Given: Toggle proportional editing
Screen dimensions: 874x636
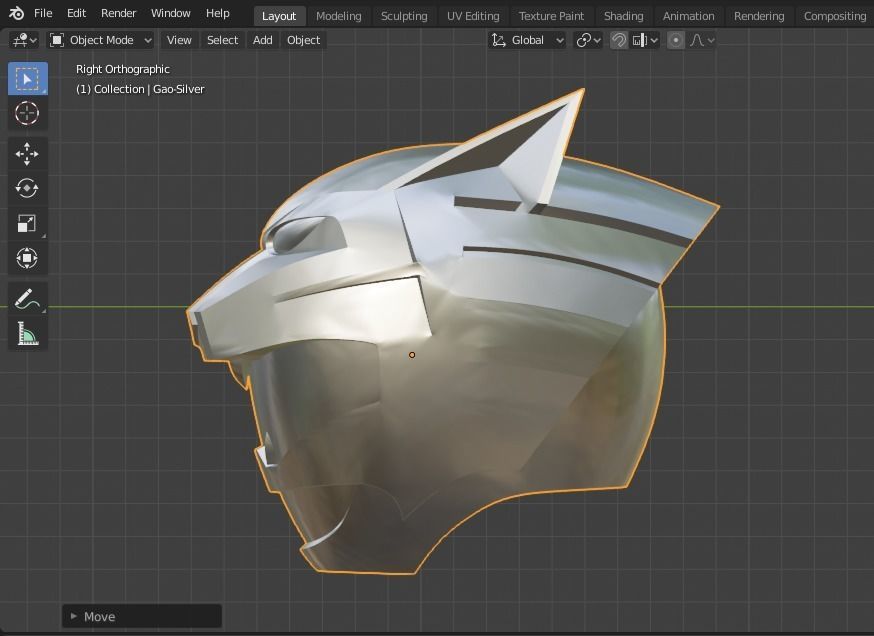Looking at the screenshot, I should [x=676, y=40].
